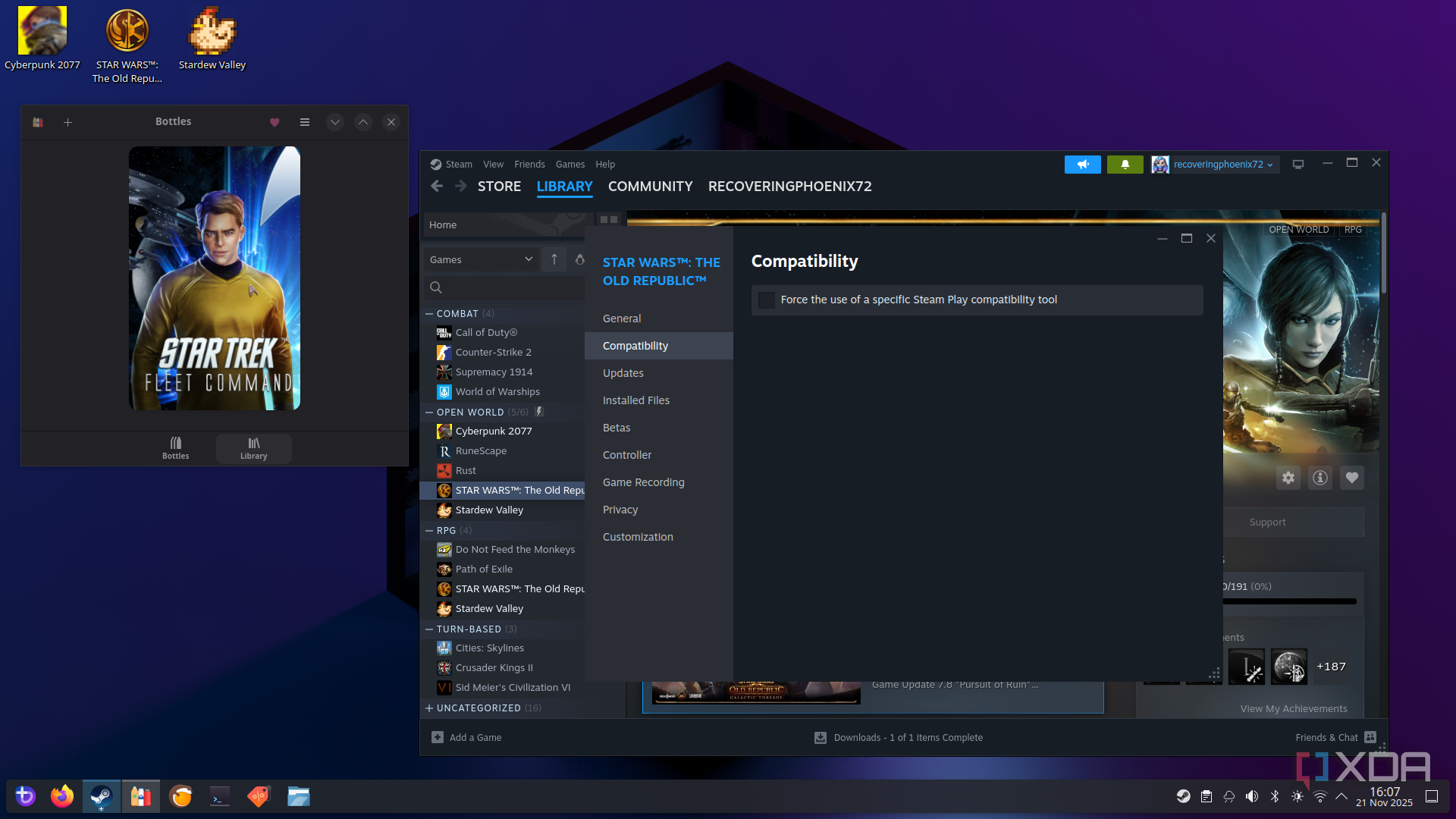
Task: Click View My Achievements link
Action: 1293,708
